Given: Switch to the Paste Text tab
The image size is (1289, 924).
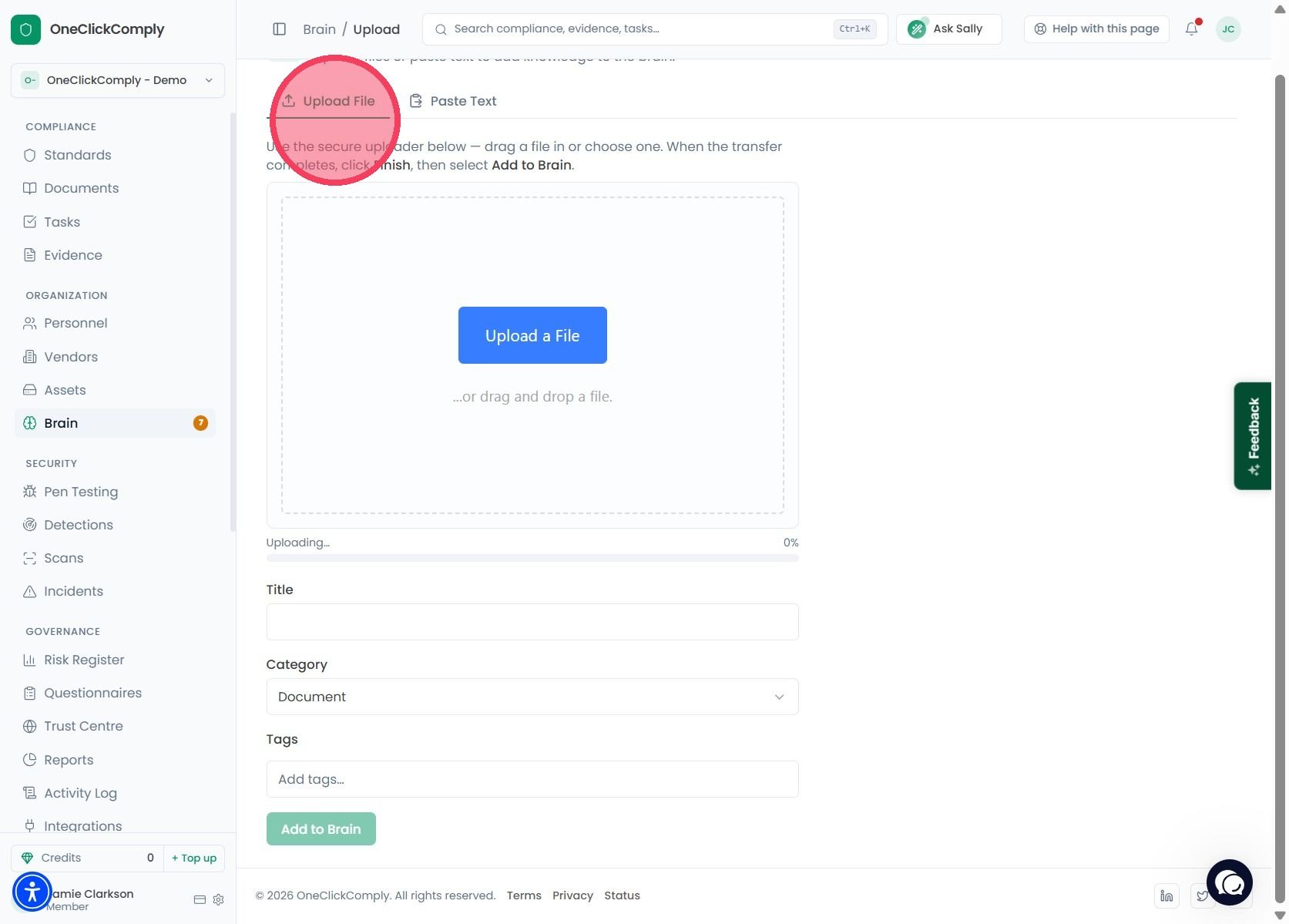Looking at the screenshot, I should (453, 101).
